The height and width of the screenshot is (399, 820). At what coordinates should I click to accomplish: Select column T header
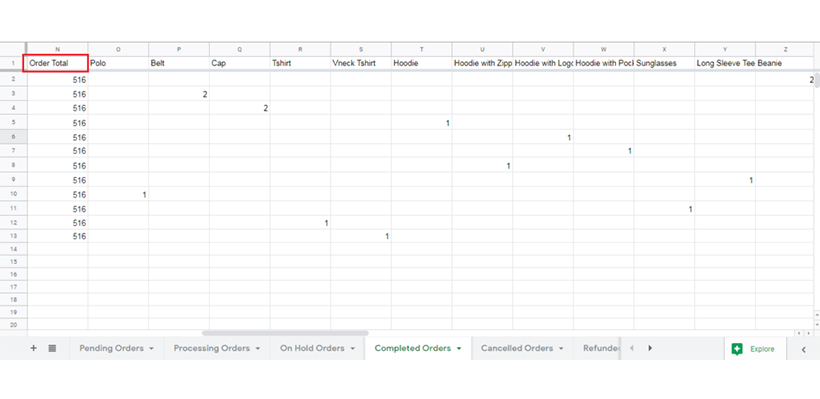tap(422, 49)
